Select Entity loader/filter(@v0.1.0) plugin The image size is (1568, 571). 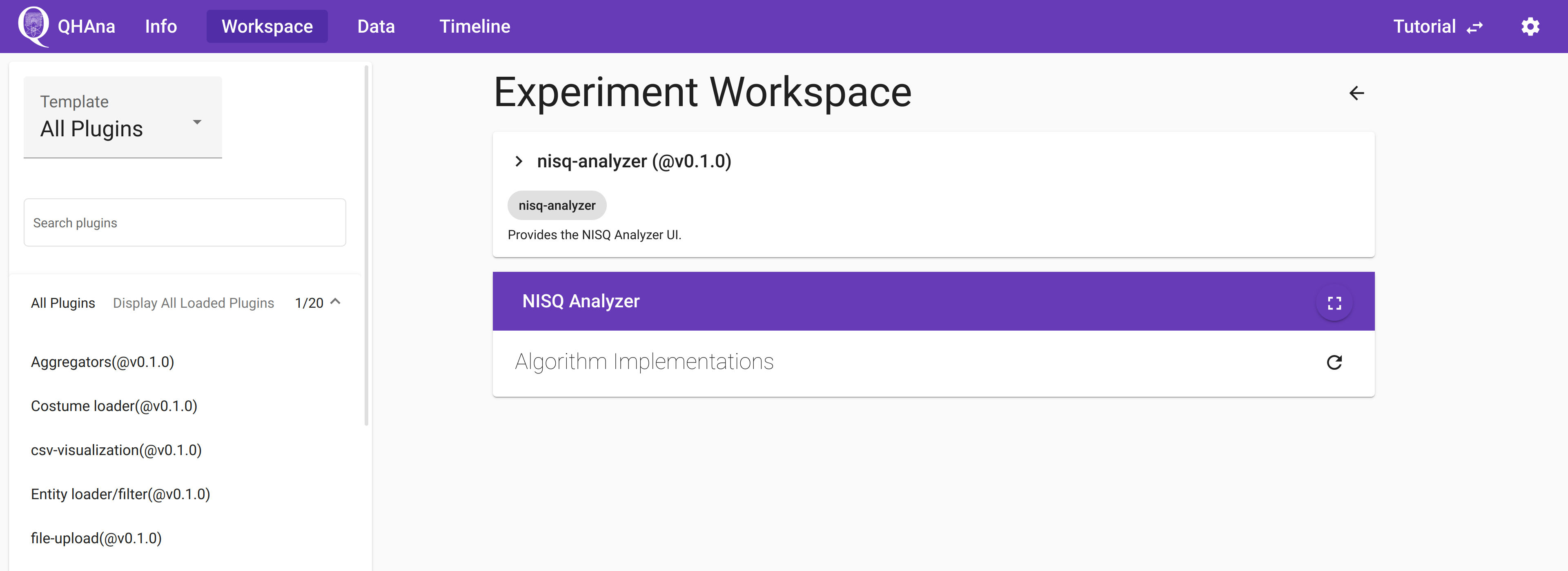[x=120, y=494]
